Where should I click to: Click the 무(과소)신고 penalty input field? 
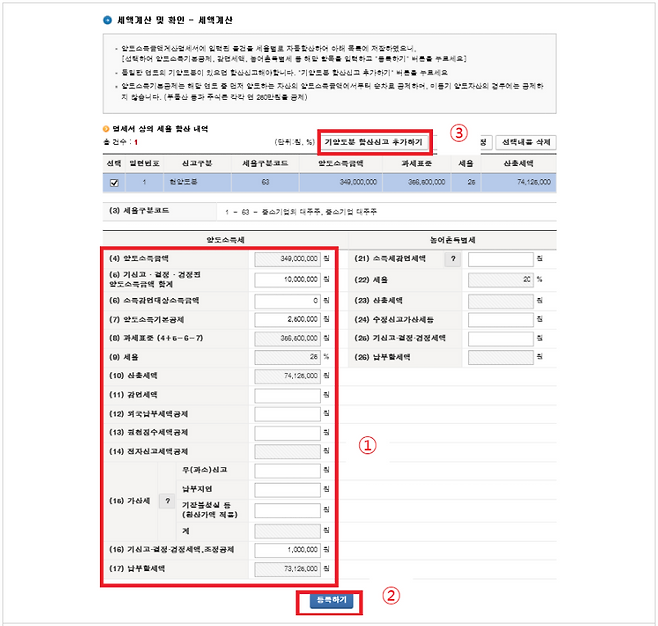click(286, 470)
